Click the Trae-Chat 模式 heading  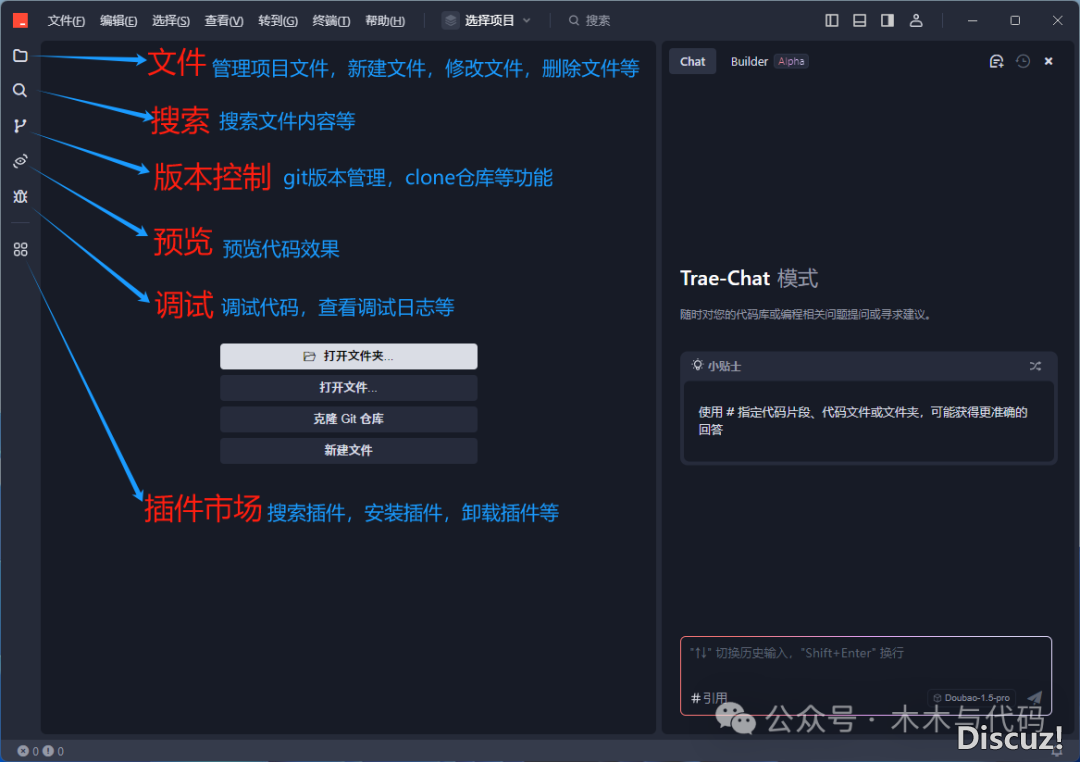click(749, 278)
